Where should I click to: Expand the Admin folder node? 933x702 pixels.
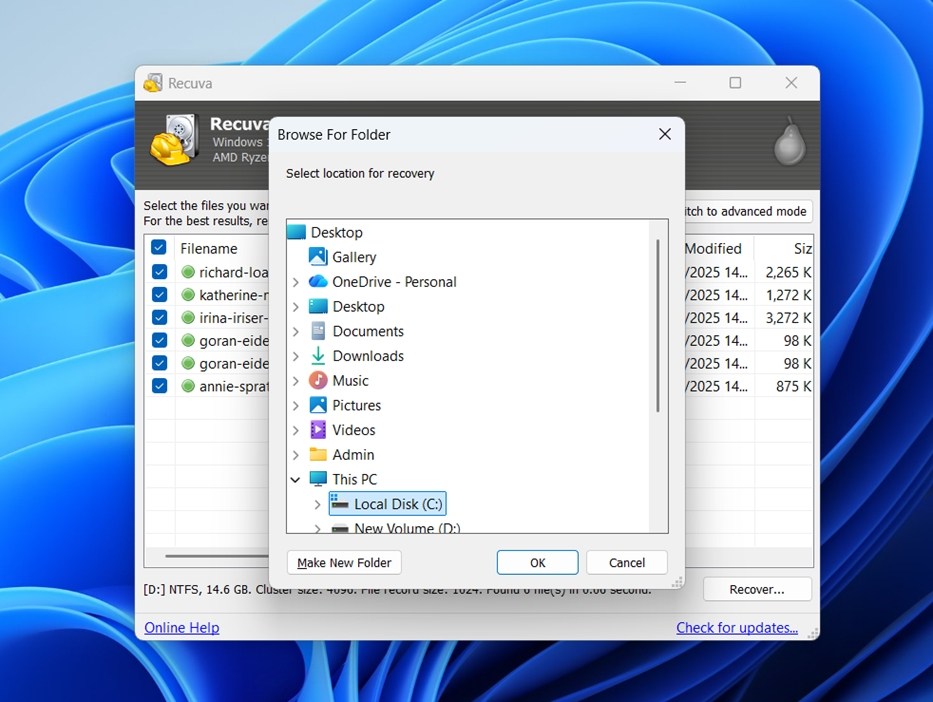pyautogui.click(x=295, y=455)
